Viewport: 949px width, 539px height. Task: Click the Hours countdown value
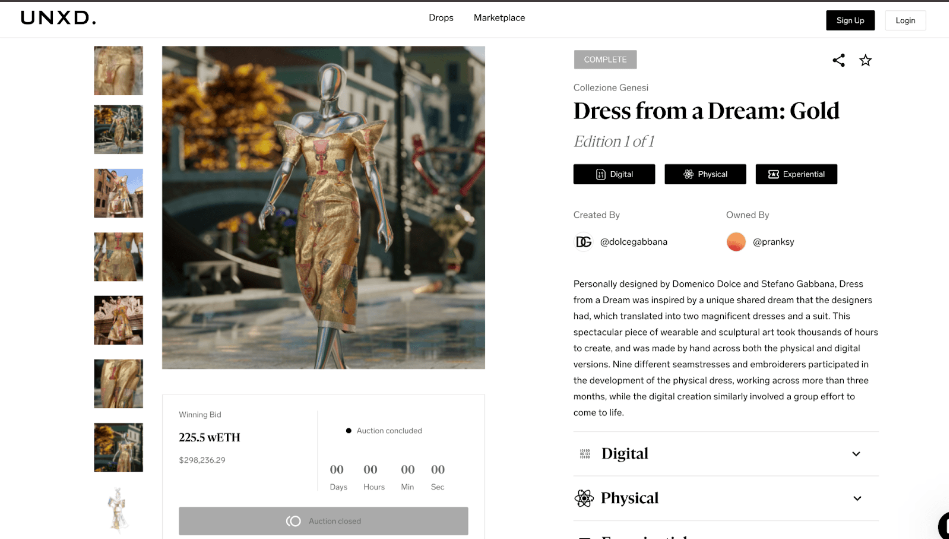pos(370,469)
